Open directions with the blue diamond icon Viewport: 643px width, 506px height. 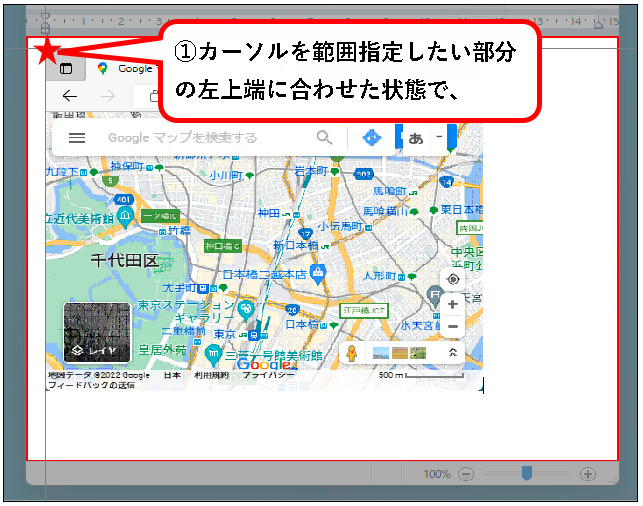click(372, 138)
